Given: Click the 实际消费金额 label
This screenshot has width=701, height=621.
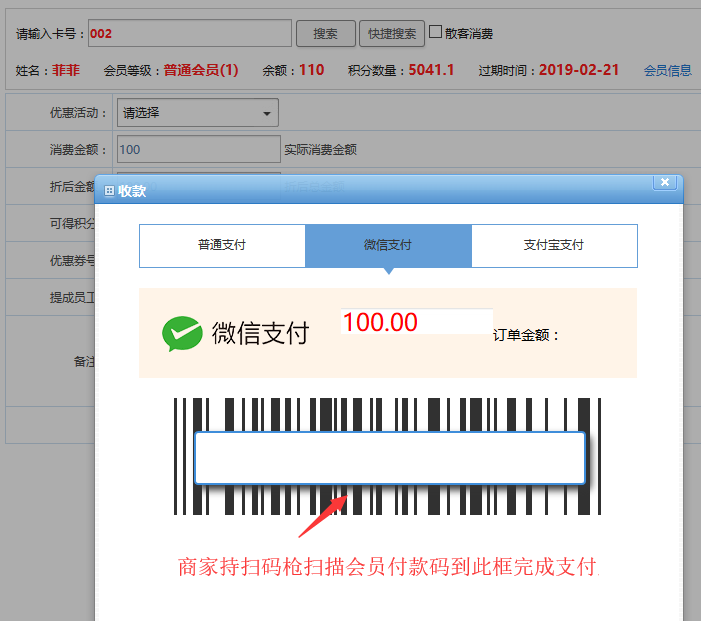Looking at the screenshot, I should point(320,150).
